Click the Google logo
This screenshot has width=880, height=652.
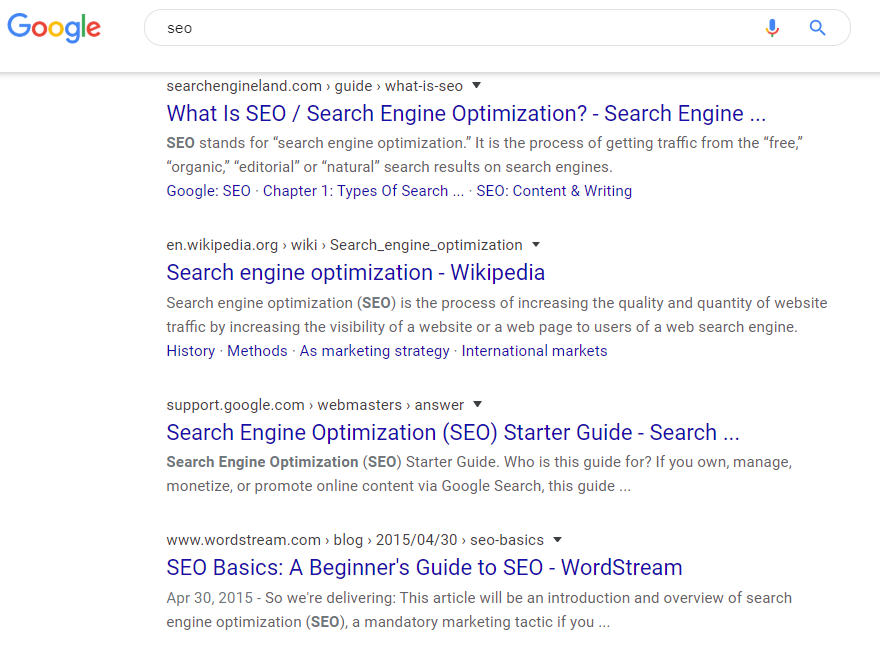(x=54, y=27)
